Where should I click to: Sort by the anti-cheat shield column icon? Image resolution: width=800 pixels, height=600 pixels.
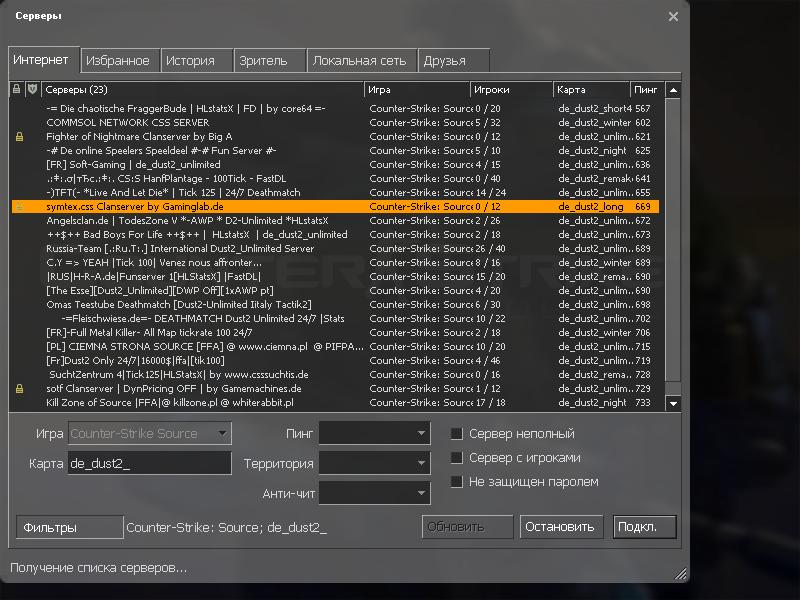[x=32, y=90]
